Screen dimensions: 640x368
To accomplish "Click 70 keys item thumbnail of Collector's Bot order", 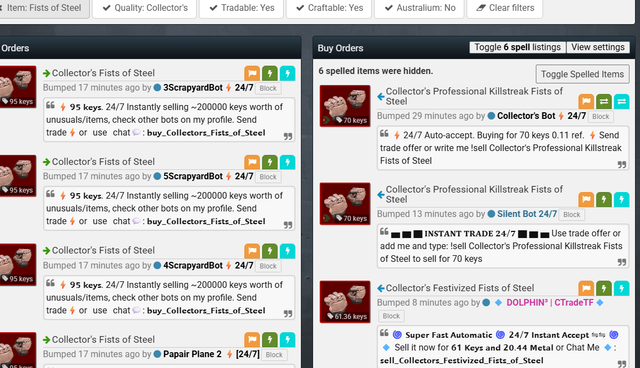I will click(x=345, y=106).
